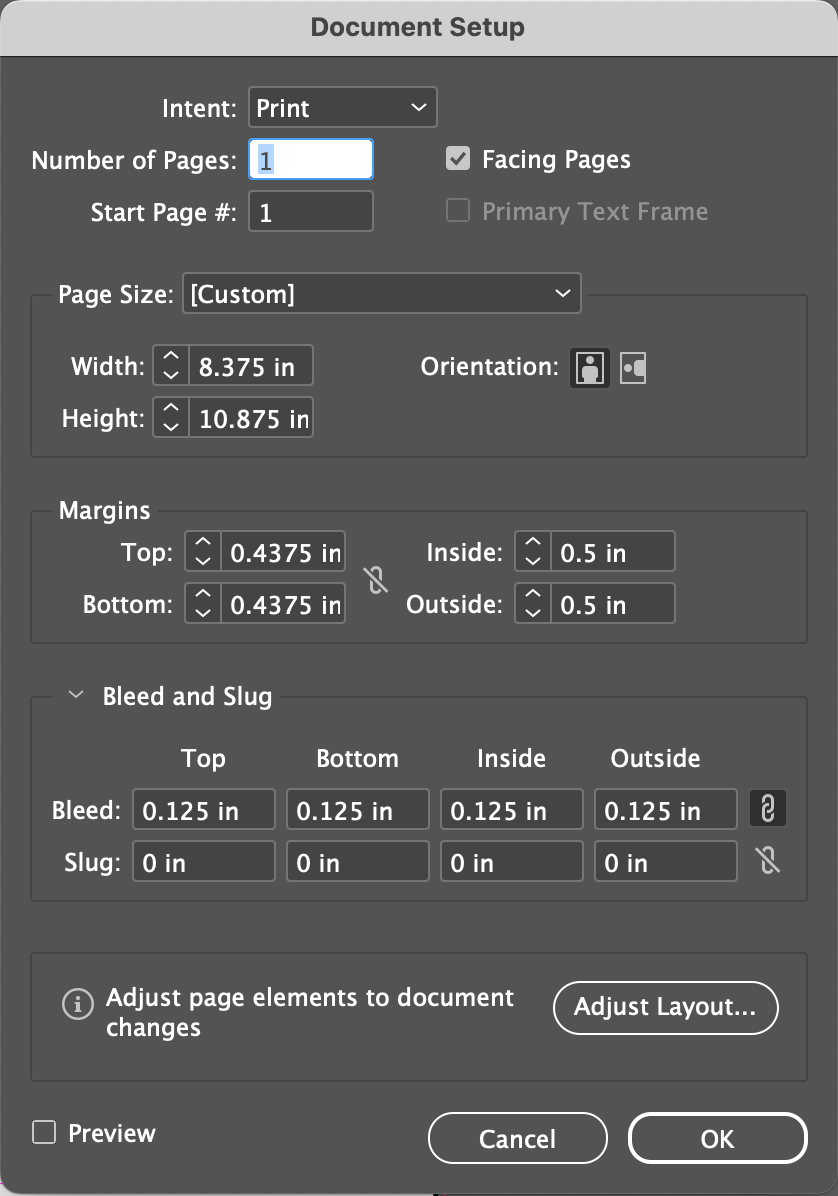This screenshot has height=1196, width=838.
Task: Click Top margin stepper arrows
Action: point(203,551)
